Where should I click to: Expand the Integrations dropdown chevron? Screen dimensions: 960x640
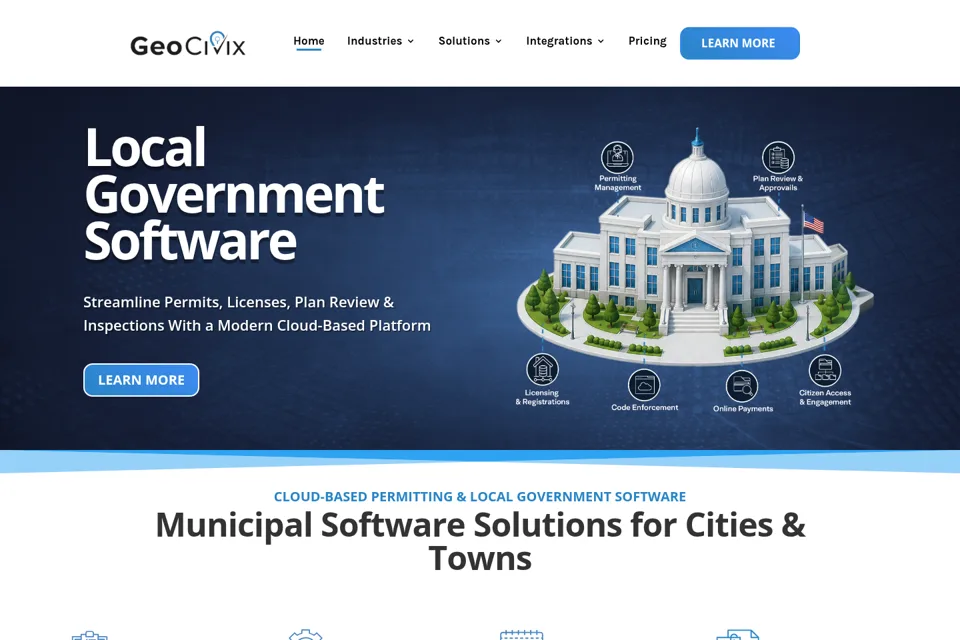[x=601, y=41]
